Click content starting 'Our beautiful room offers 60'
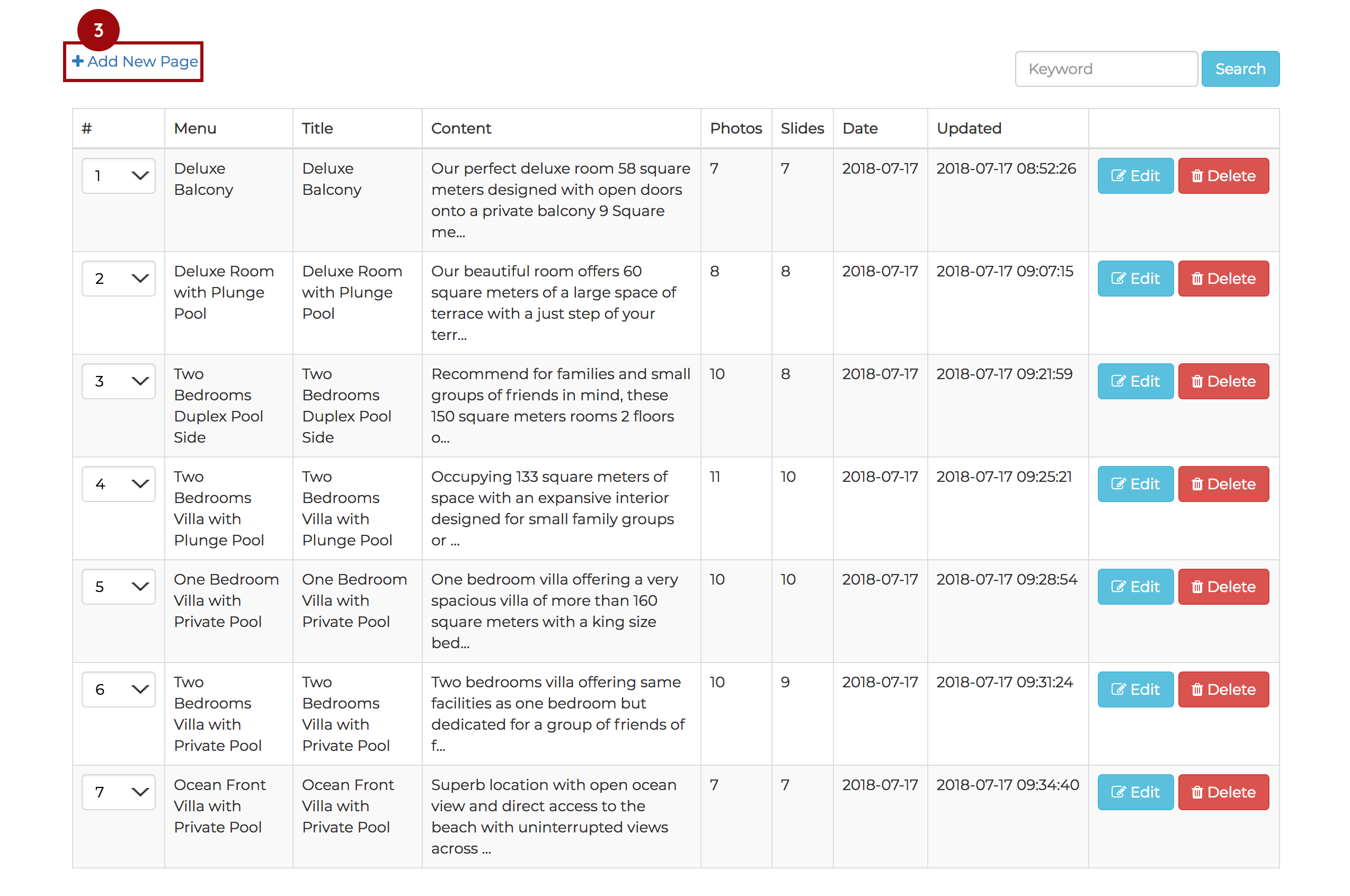 (x=553, y=303)
